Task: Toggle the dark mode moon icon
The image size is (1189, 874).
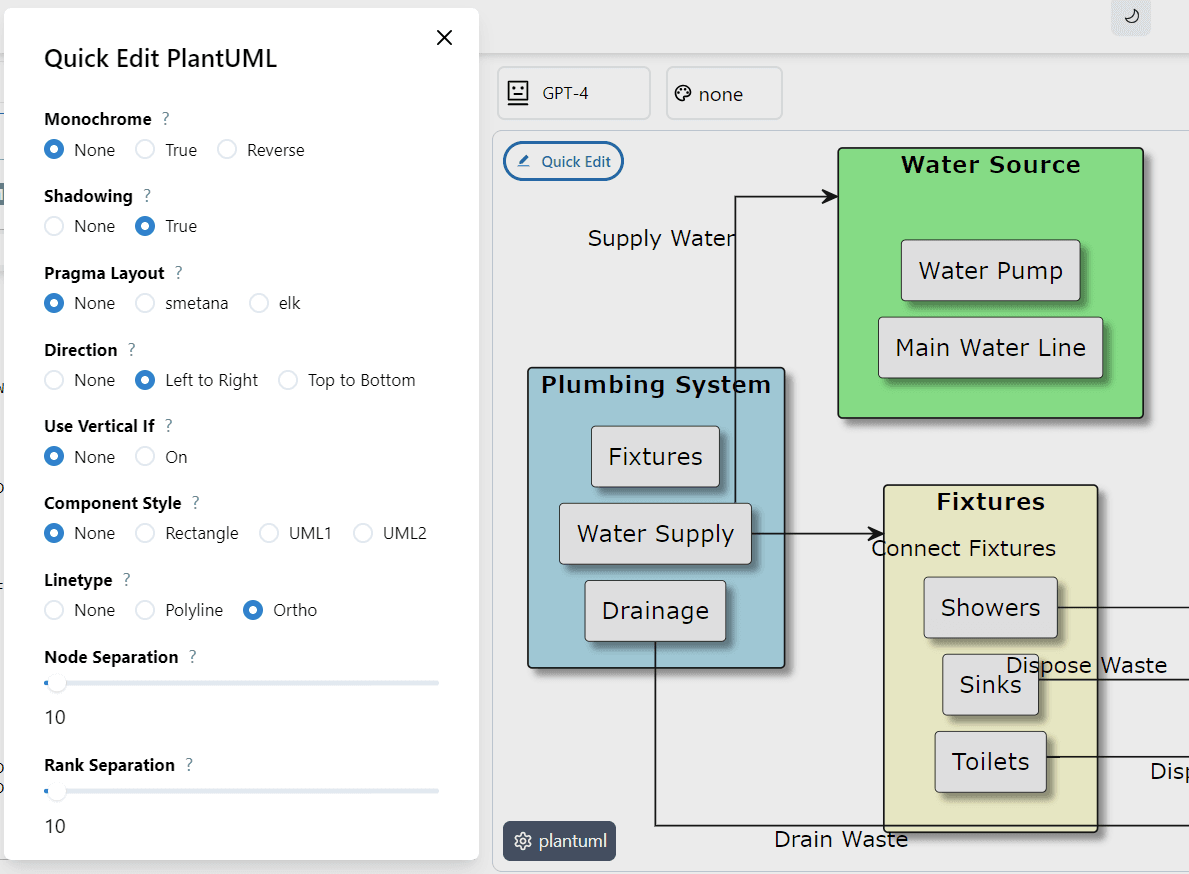Action: (1130, 18)
